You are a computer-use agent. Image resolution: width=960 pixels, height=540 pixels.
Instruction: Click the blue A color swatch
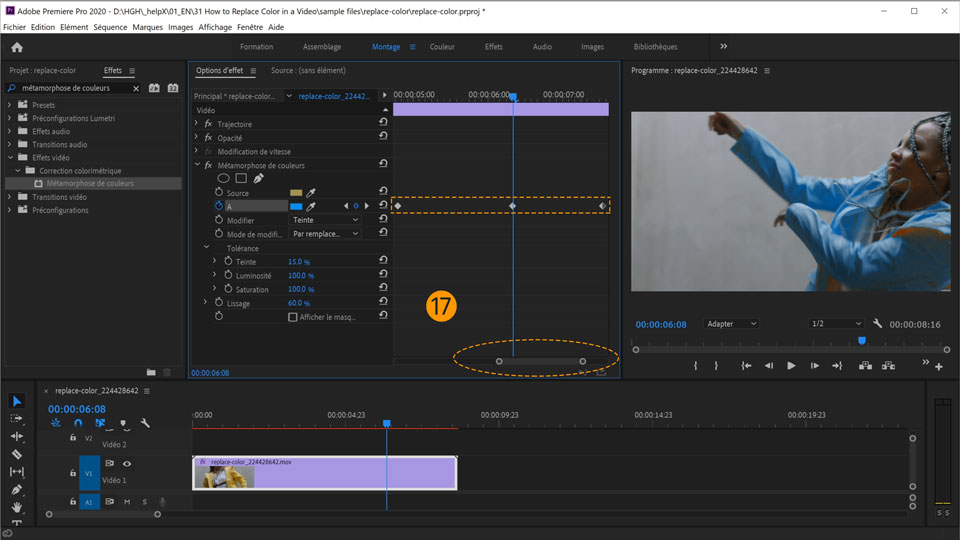click(296, 206)
